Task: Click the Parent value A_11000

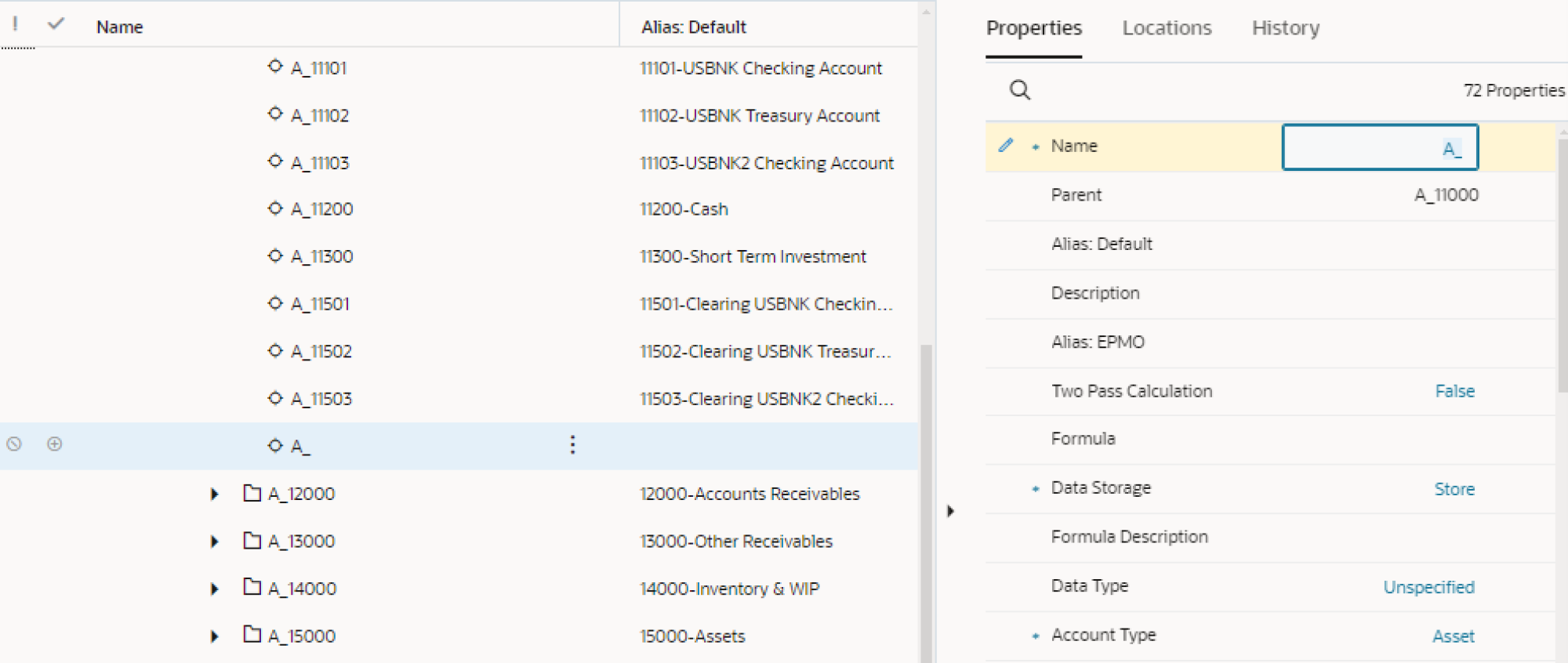Action: point(1446,195)
